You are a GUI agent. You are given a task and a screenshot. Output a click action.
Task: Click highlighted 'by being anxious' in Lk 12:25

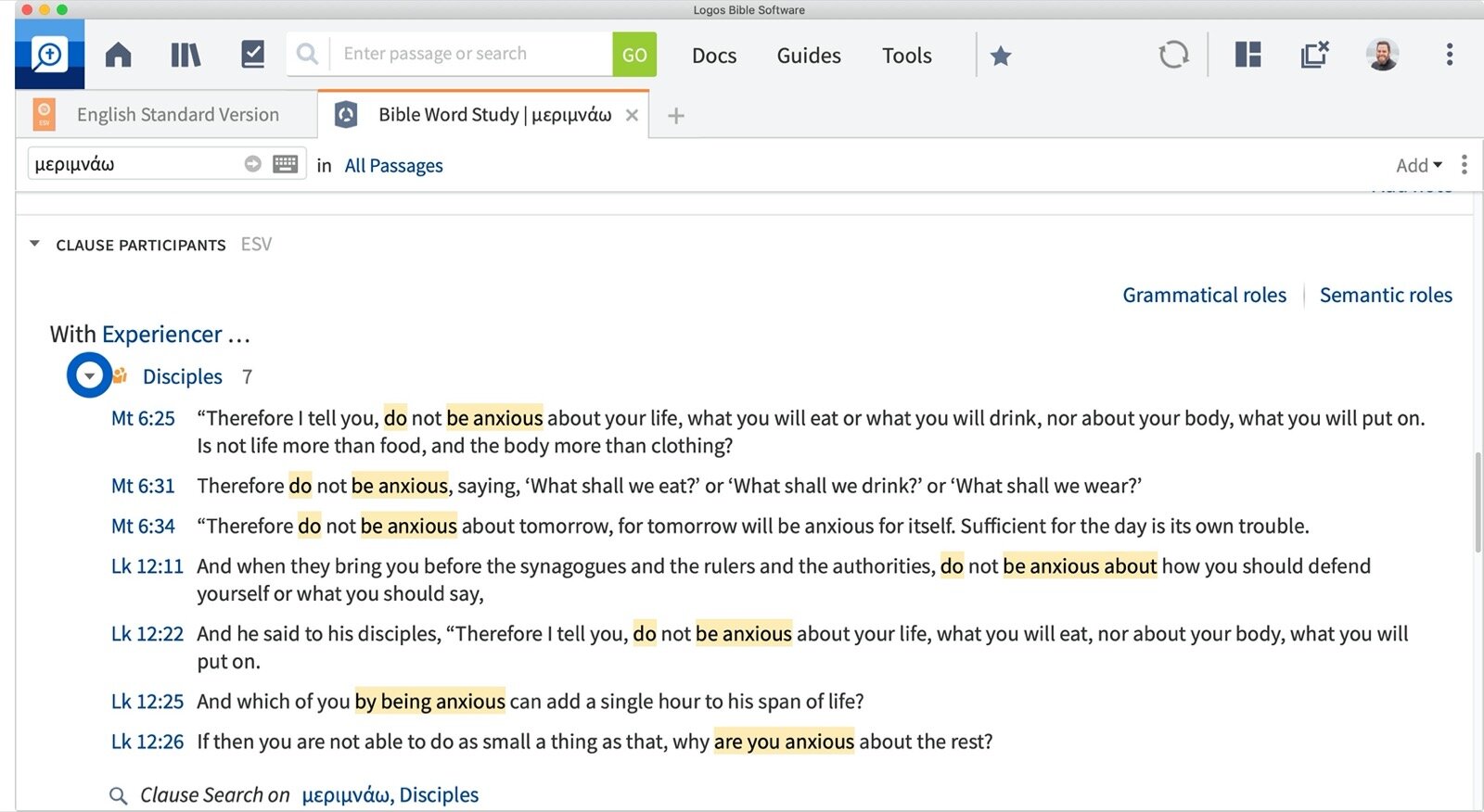pos(430,701)
